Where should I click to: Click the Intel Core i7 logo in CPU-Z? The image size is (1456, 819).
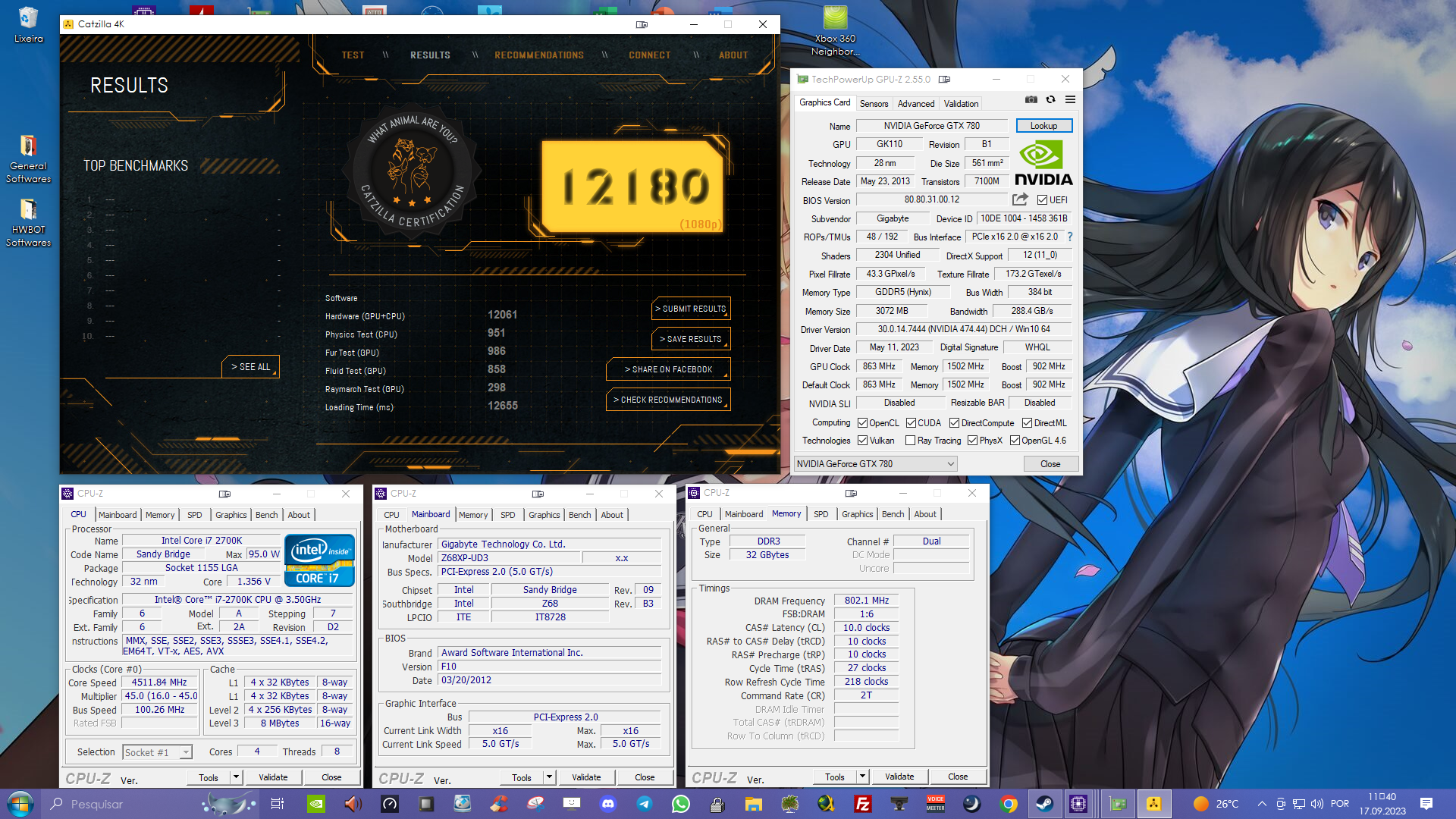(319, 560)
